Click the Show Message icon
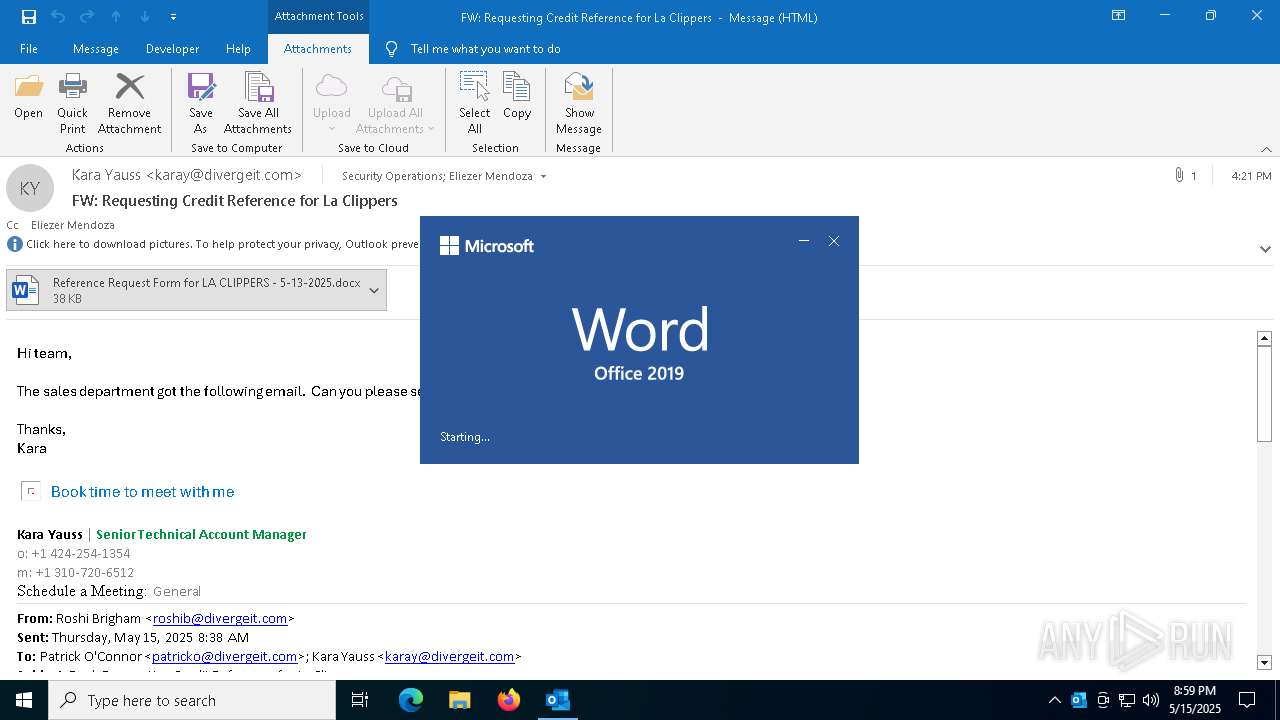 tap(579, 104)
